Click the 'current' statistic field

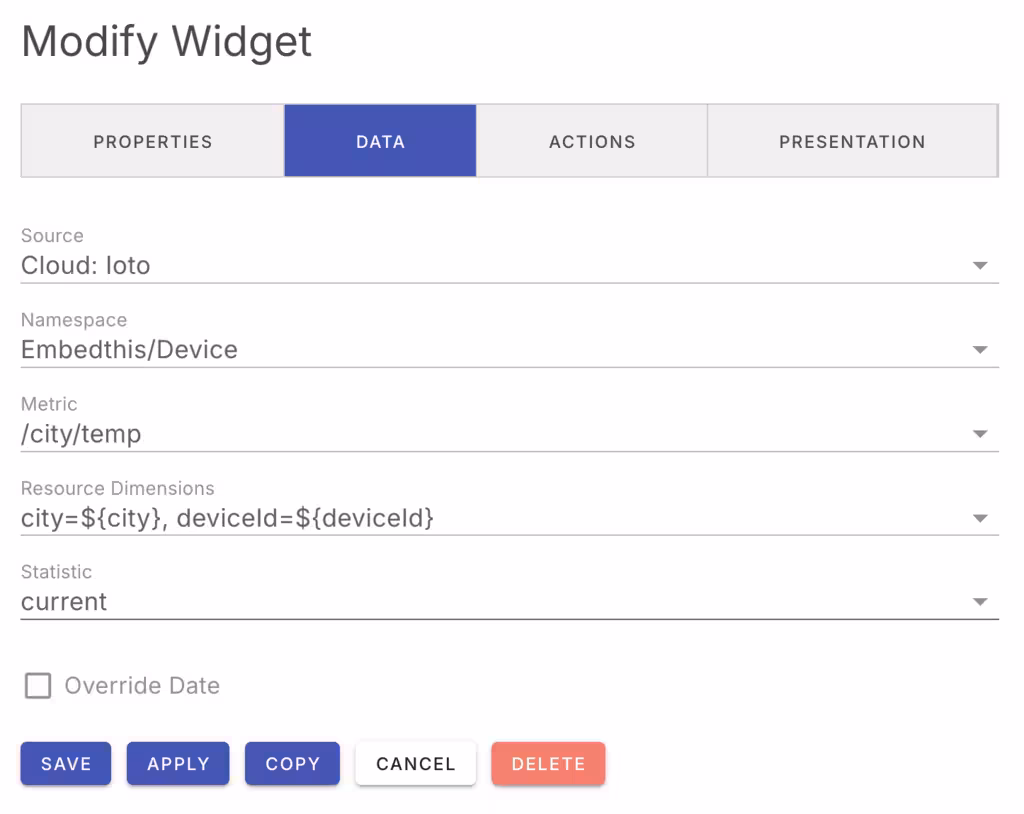[x=64, y=602]
